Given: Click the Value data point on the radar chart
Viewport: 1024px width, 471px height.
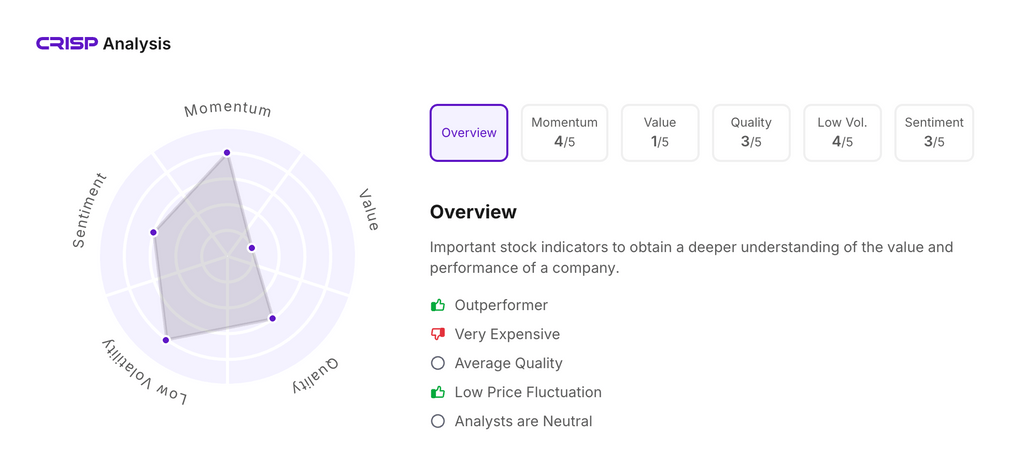Looking at the screenshot, I should (x=252, y=248).
